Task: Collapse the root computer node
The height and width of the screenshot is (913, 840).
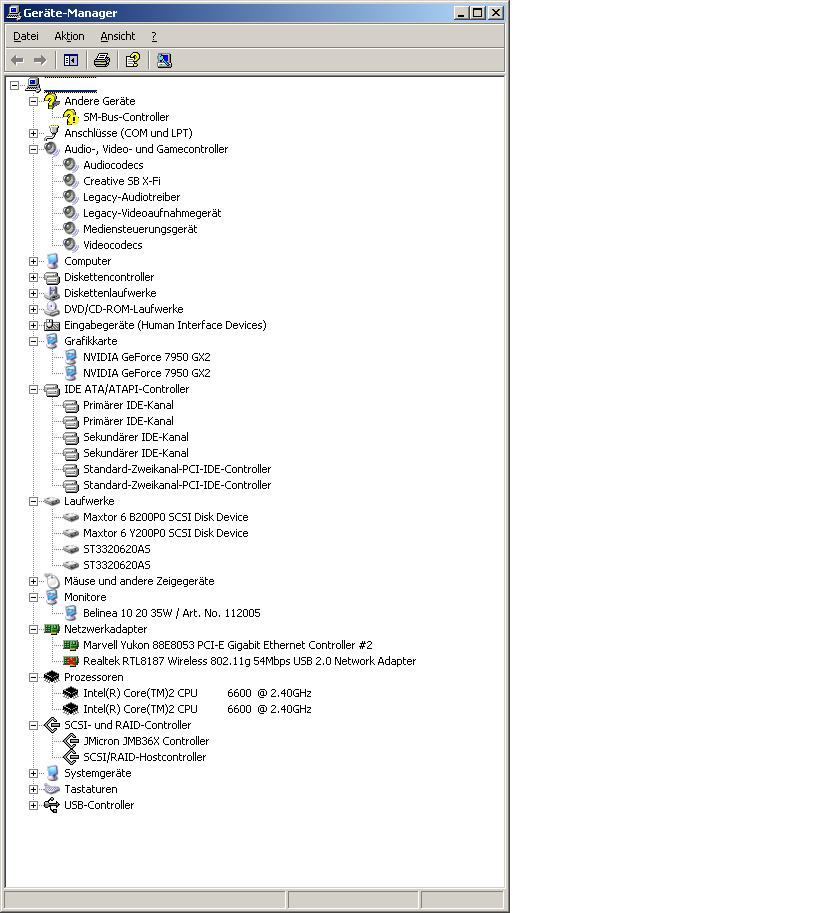Action: pos(15,85)
